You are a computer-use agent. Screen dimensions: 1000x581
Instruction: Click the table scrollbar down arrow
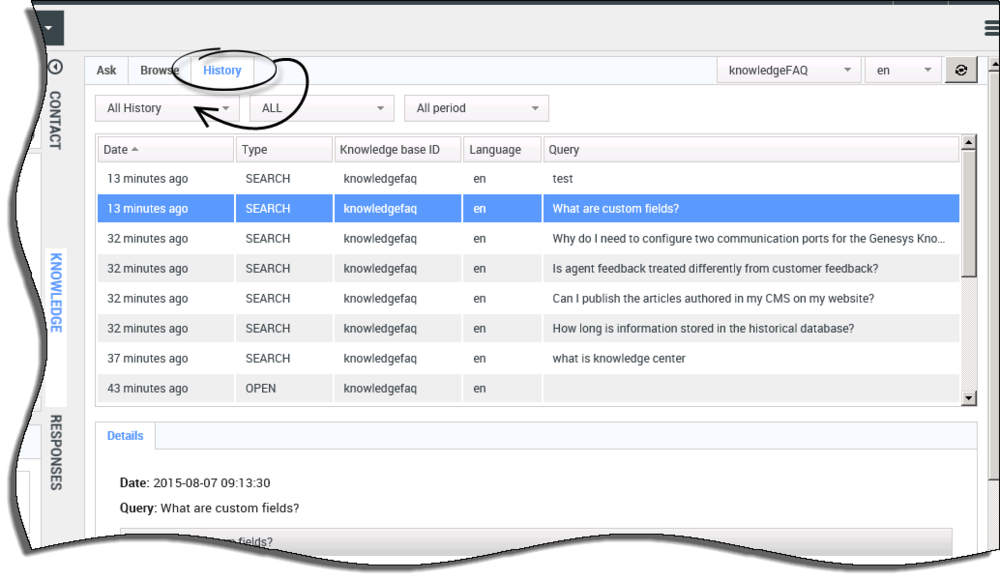click(x=969, y=398)
